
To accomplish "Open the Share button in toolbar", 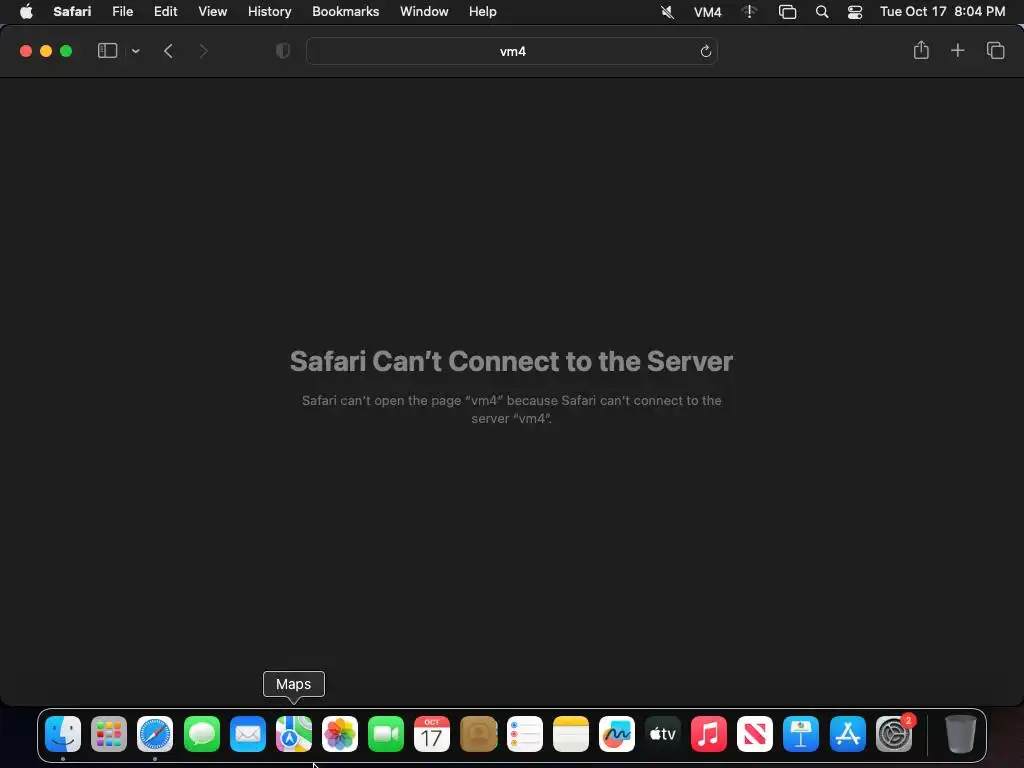I will [x=921, y=50].
